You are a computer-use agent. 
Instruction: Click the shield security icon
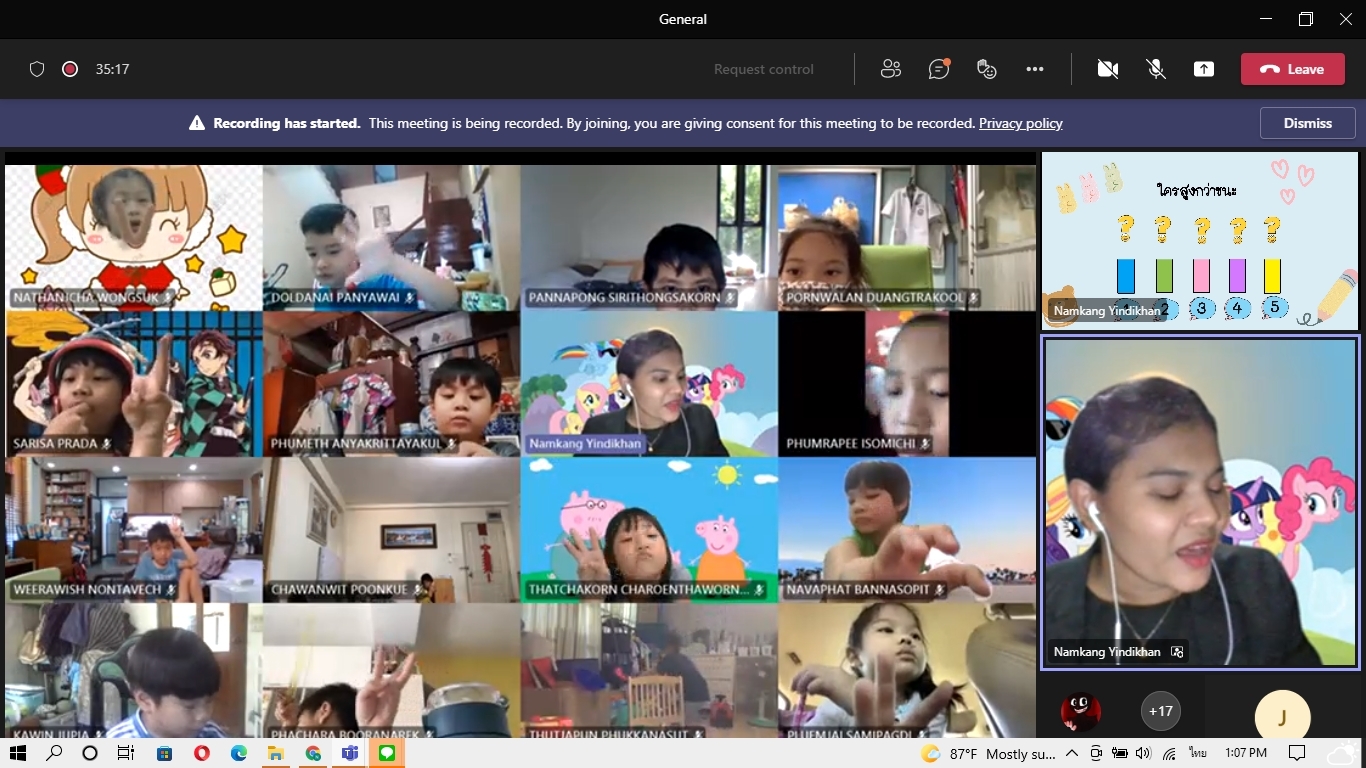pos(37,69)
